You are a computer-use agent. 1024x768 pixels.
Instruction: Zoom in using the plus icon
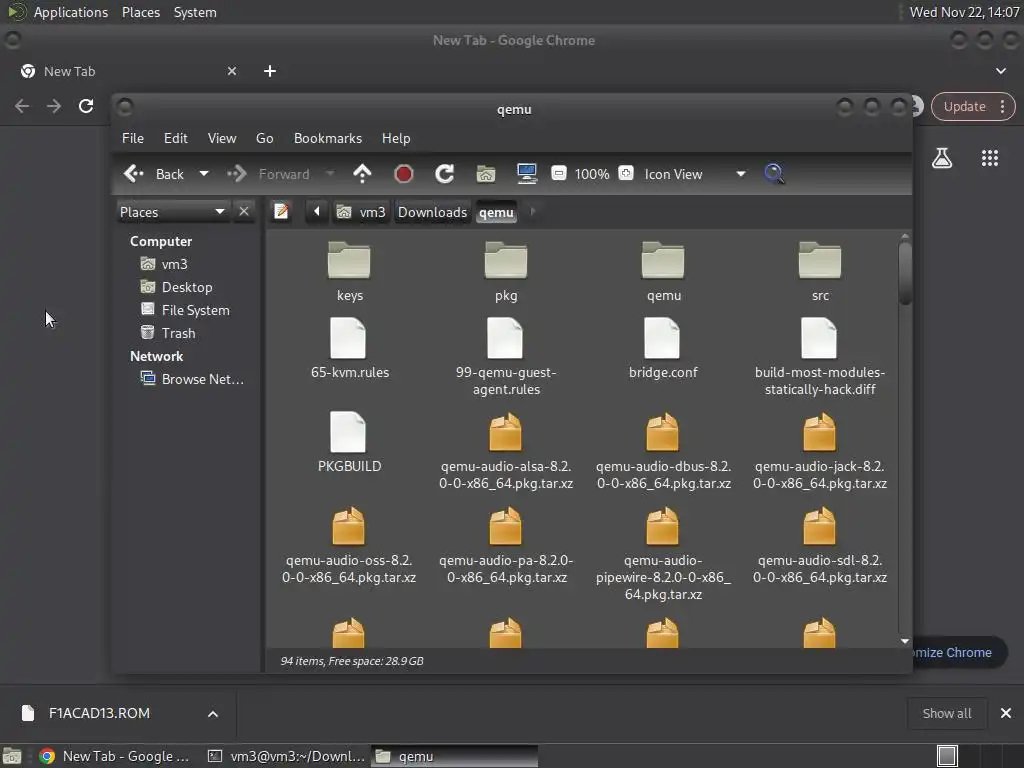tap(626, 174)
